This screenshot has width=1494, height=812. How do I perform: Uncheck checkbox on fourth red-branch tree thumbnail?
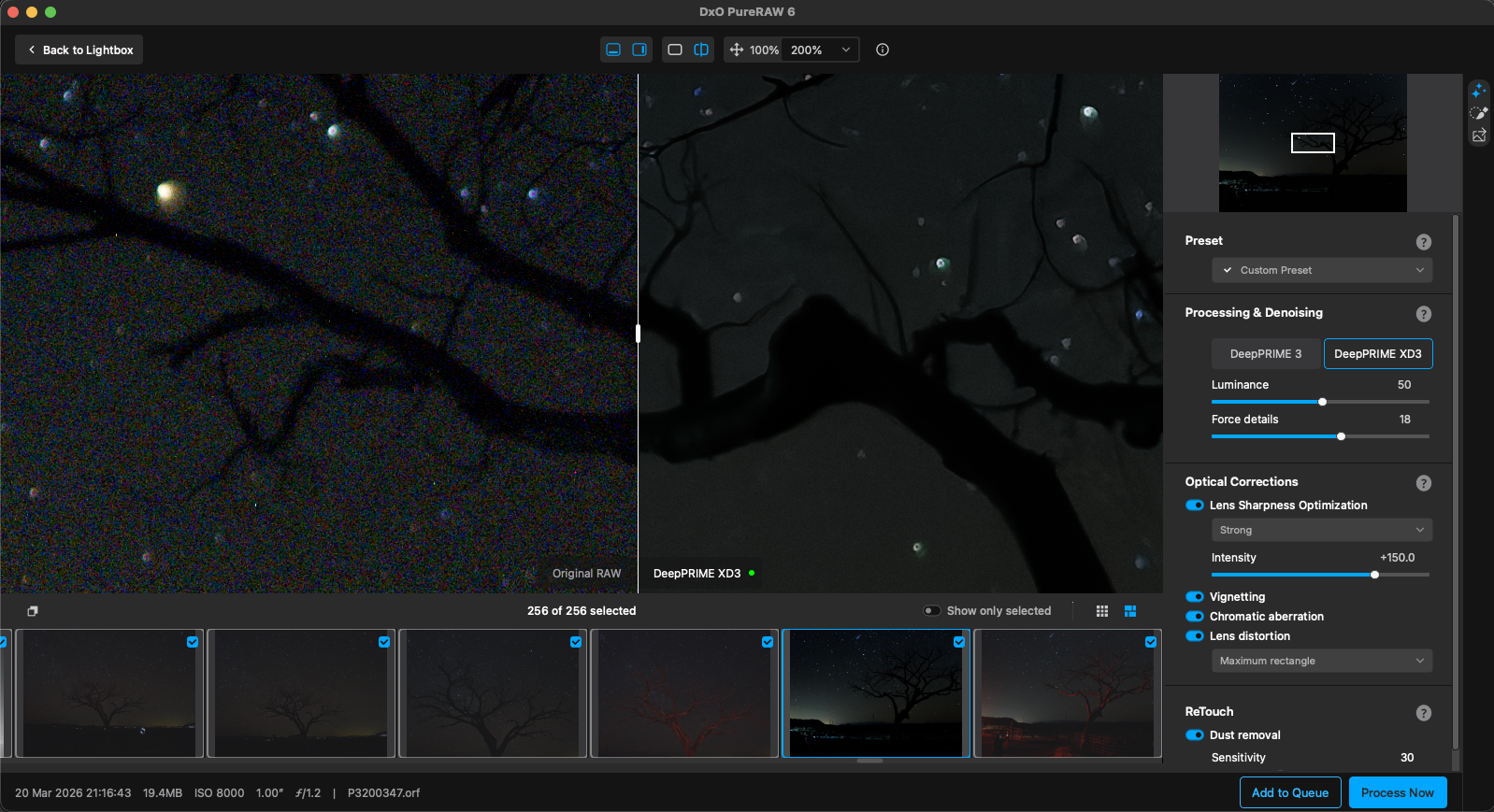click(768, 642)
